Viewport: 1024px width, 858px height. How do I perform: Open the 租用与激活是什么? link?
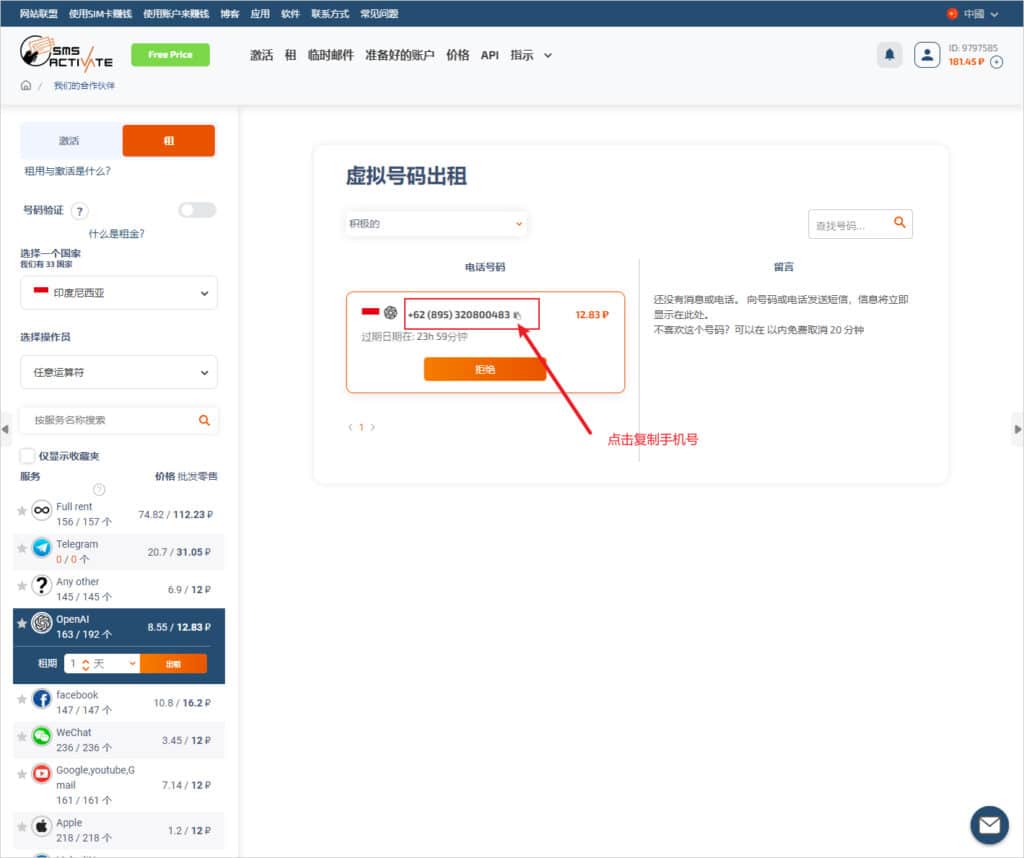(x=67, y=171)
